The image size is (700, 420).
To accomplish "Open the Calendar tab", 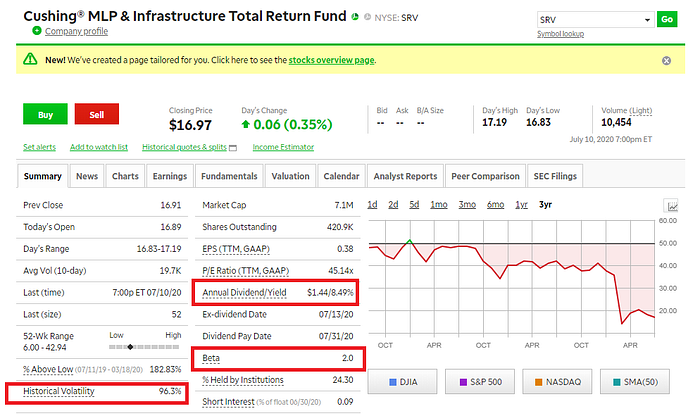I will pyautogui.click(x=341, y=176).
